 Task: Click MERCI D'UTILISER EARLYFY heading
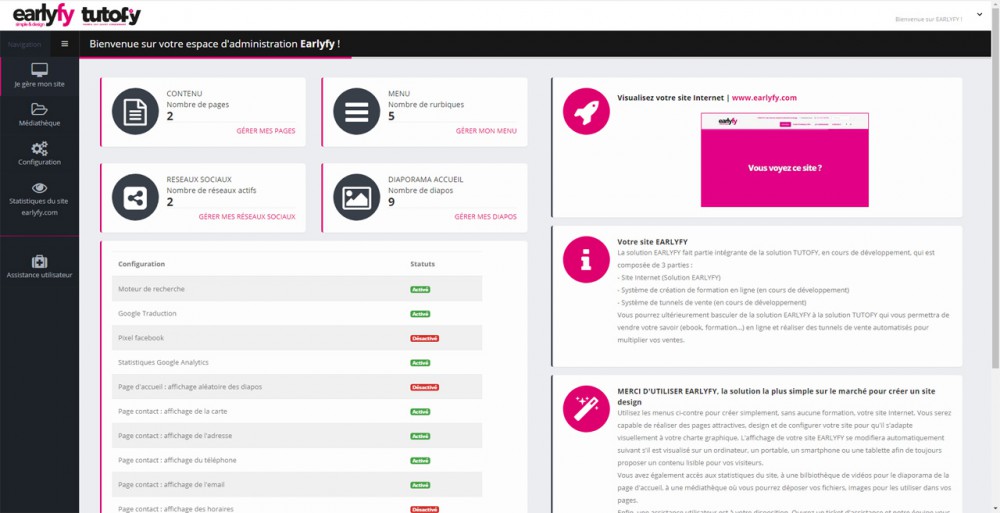776,397
